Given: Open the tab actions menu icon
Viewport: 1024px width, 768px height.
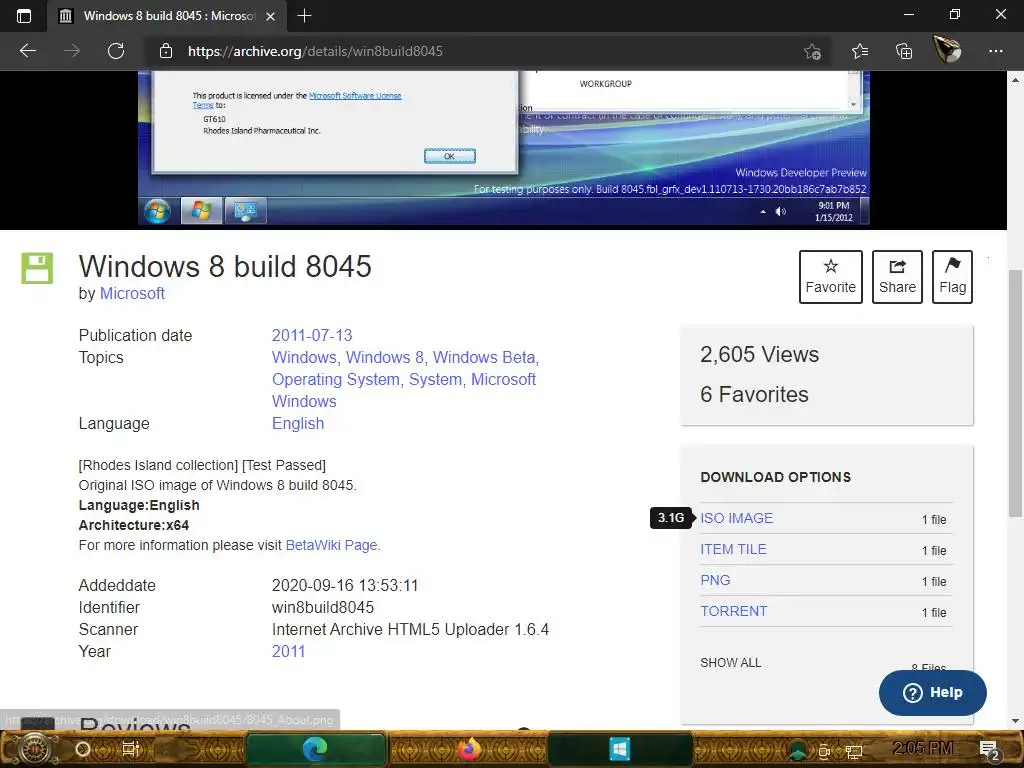Looking at the screenshot, I should (x=24, y=16).
